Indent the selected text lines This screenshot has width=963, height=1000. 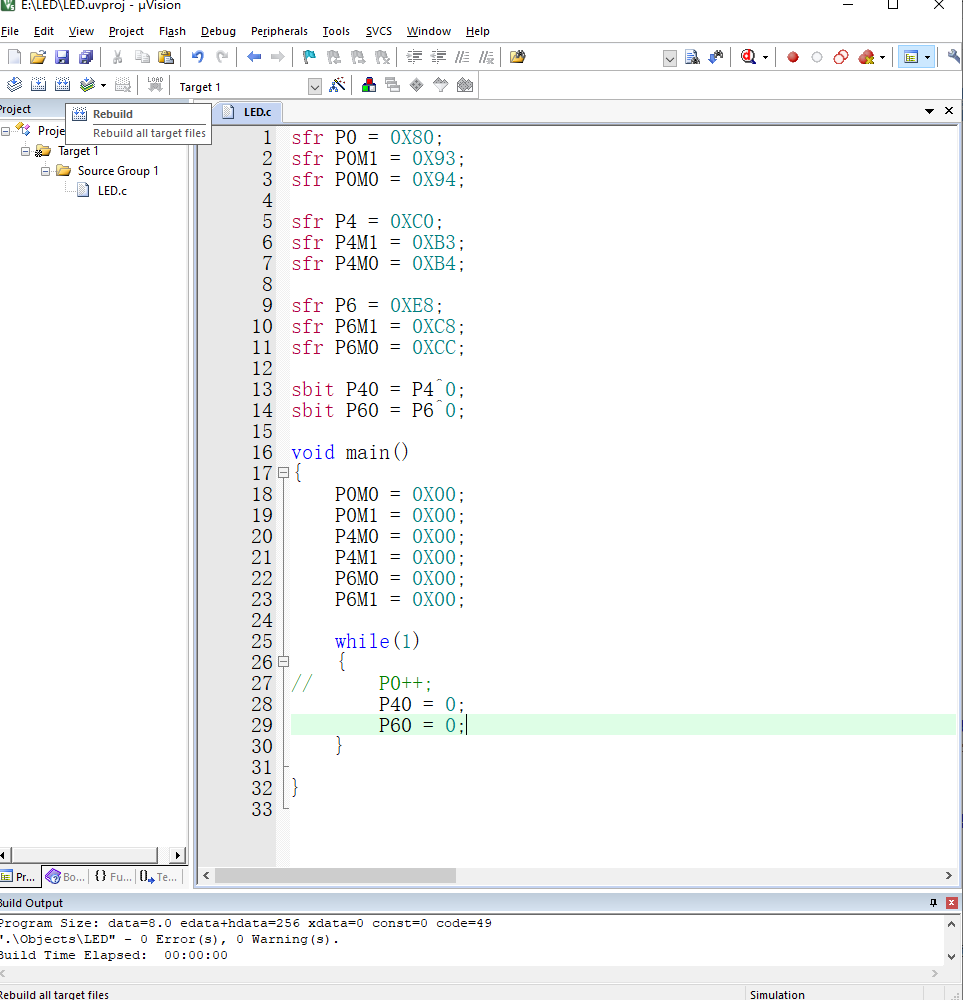pyautogui.click(x=415, y=57)
